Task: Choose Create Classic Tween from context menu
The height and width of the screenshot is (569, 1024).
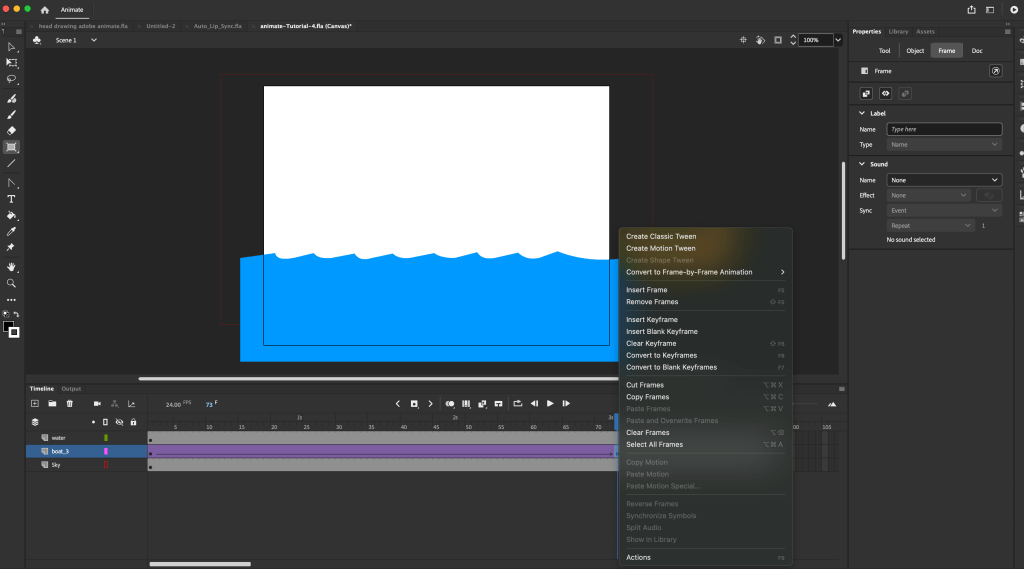Action: [661, 237]
